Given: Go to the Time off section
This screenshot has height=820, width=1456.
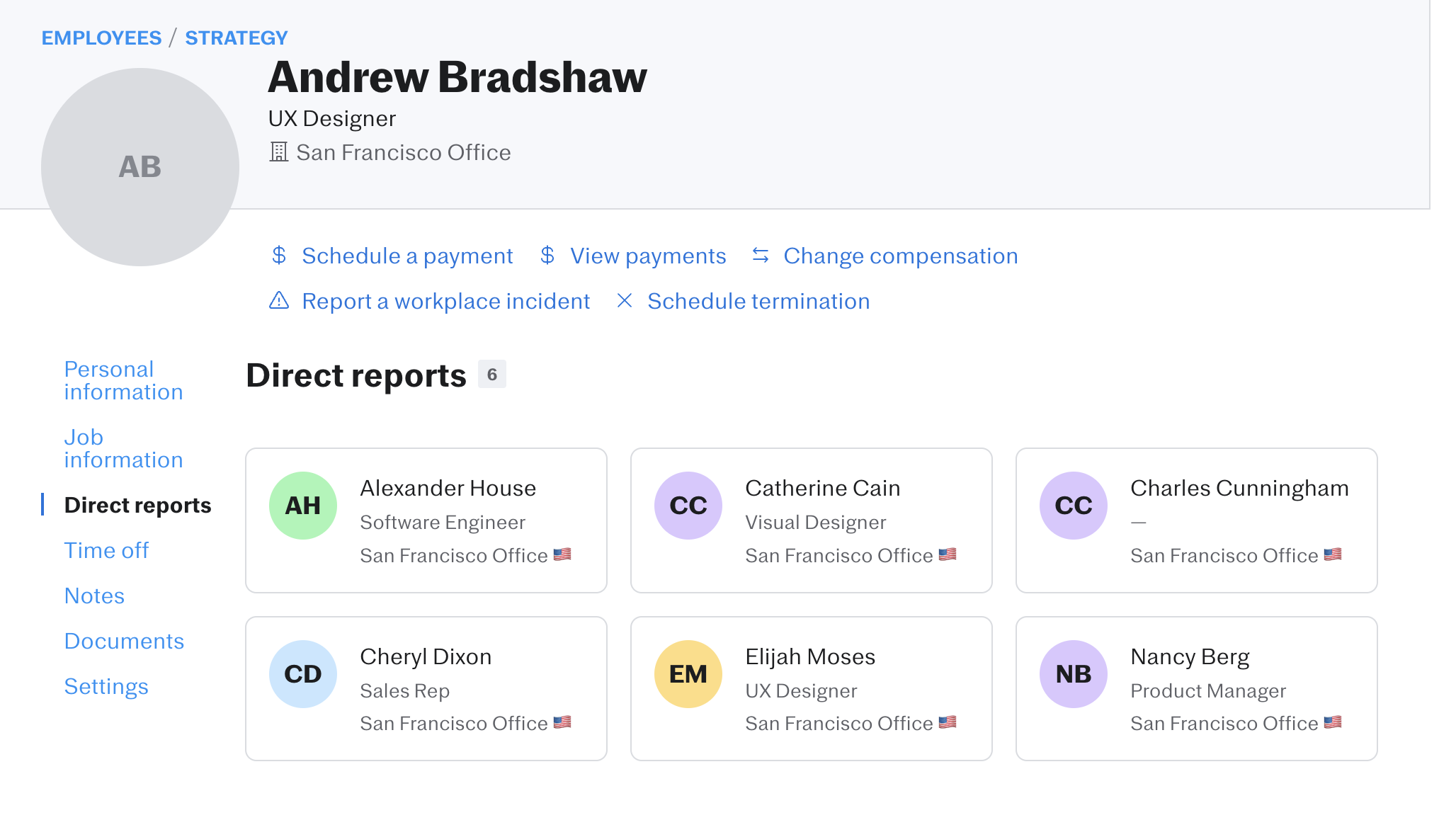Looking at the screenshot, I should (106, 550).
